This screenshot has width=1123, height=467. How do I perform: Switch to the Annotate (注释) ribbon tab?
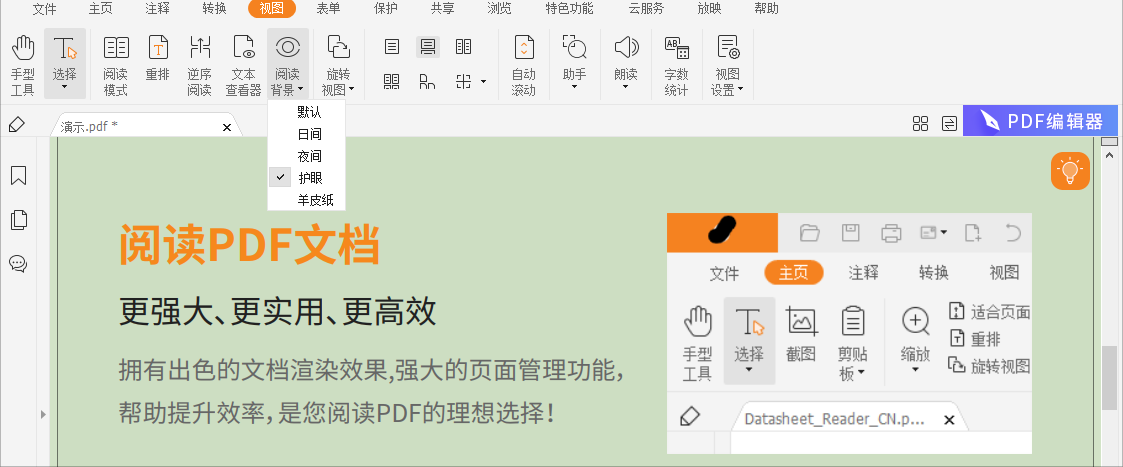[157, 9]
